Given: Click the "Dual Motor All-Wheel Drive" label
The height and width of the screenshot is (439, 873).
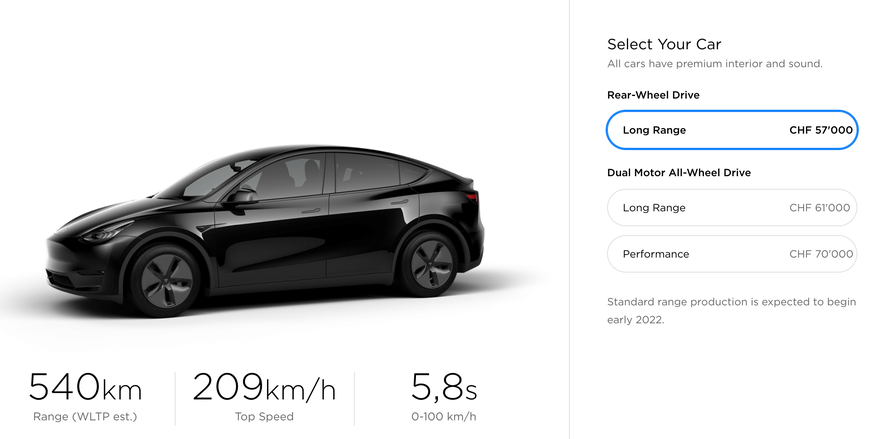Looking at the screenshot, I should pyautogui.click(x=679, y=173).
